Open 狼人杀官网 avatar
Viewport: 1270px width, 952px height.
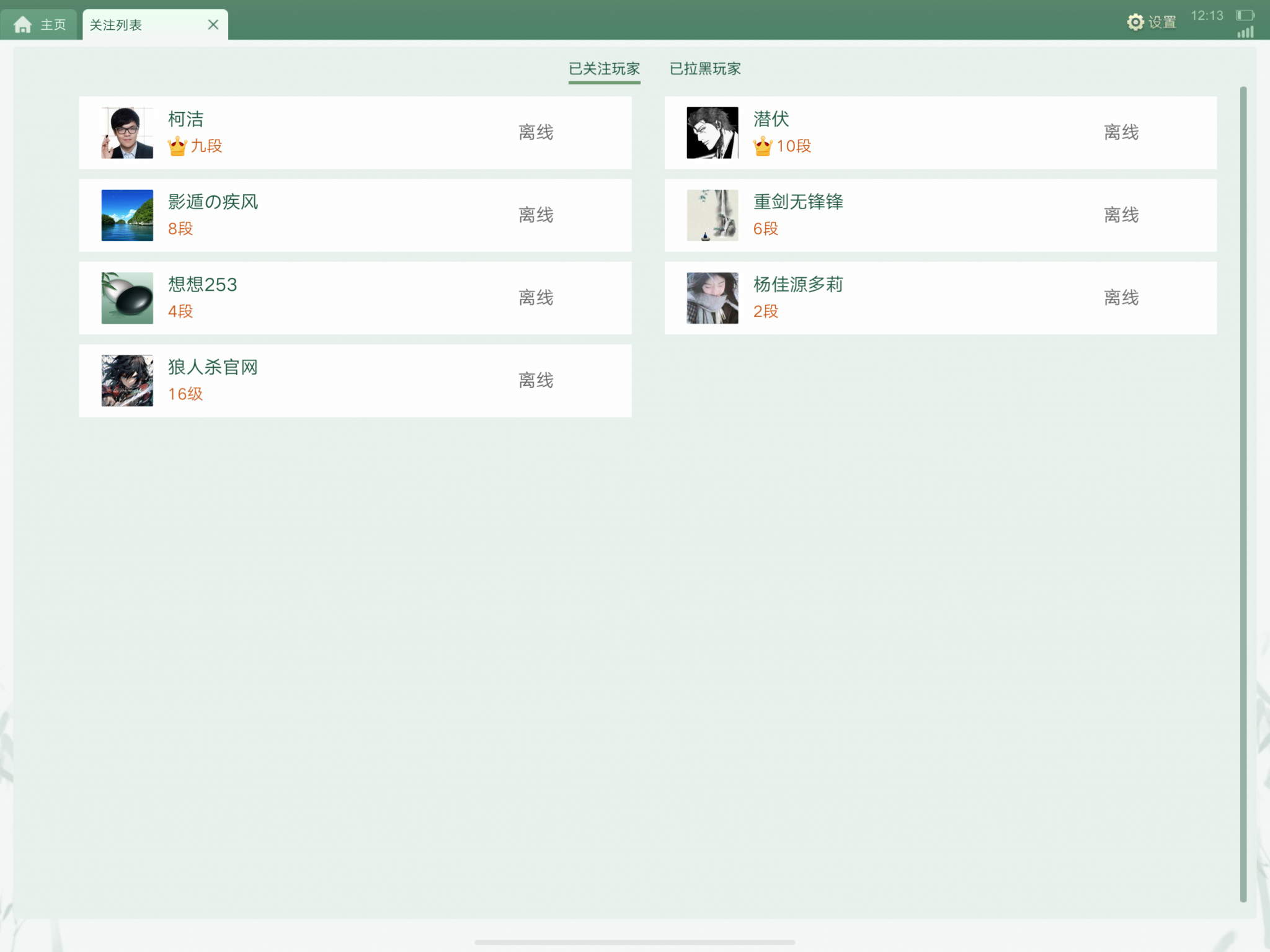pyautogui.click(x=127, y=381)
